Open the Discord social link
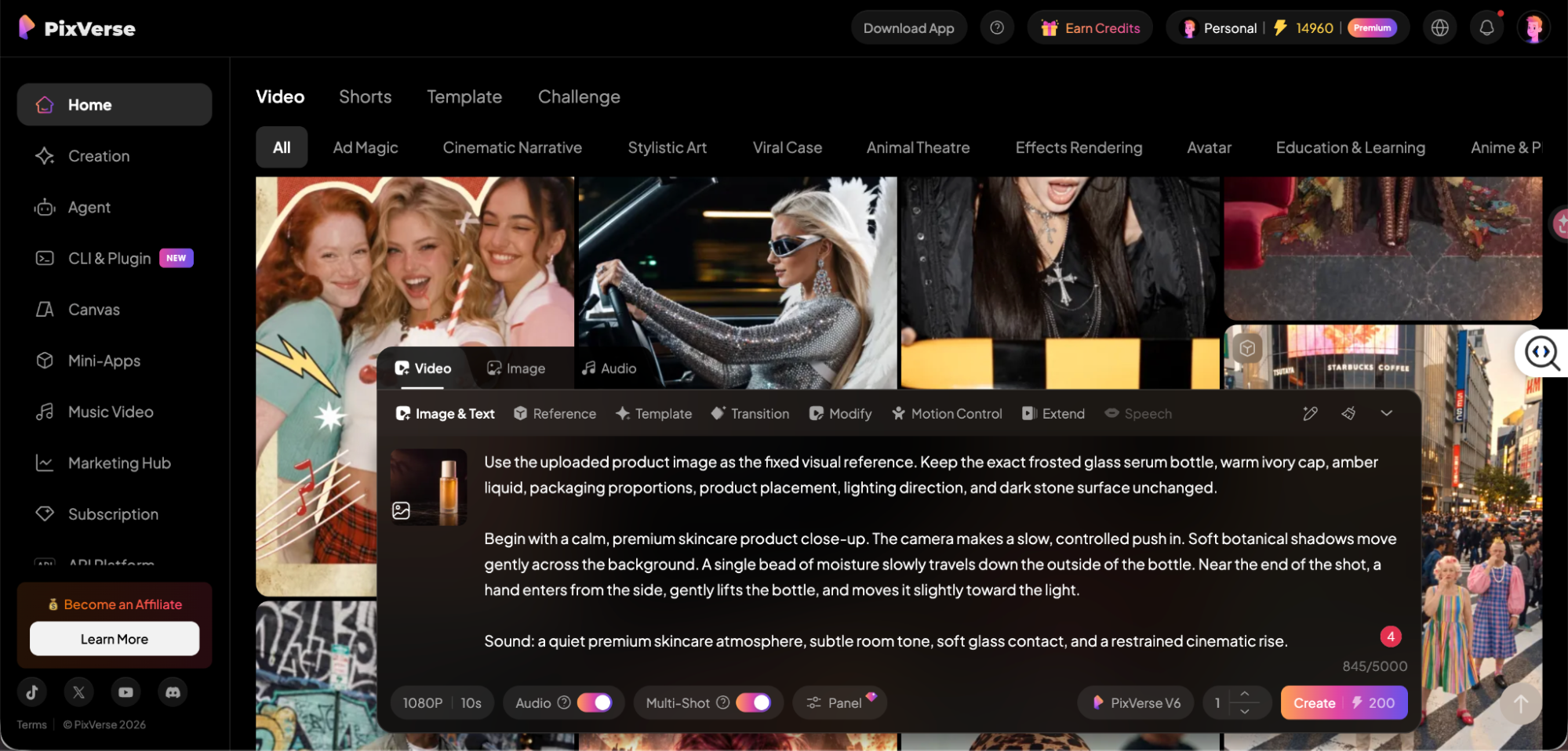1568x751 pixels. (173, 692)
